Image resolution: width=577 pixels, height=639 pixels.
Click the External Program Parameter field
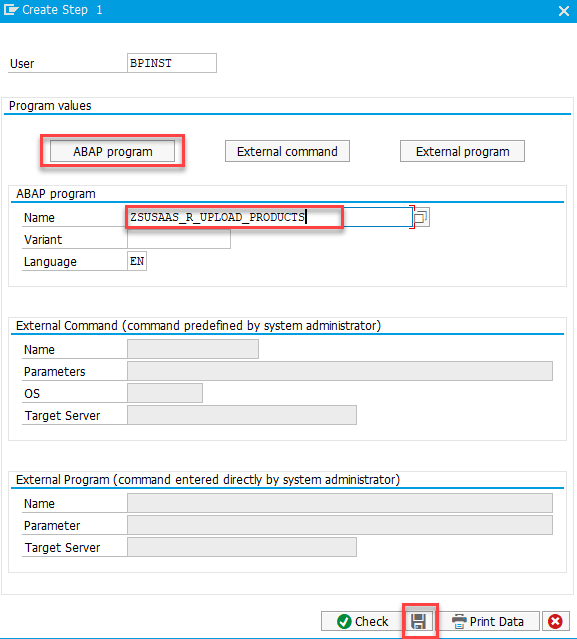click(340, 525)
